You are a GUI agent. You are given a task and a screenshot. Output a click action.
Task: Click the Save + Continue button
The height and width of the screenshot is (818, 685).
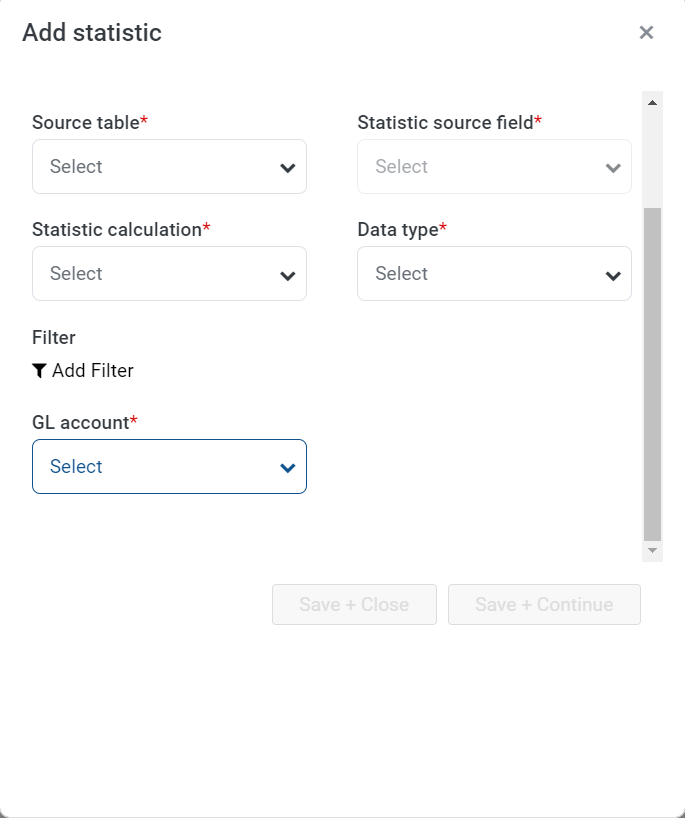point(544,604)
